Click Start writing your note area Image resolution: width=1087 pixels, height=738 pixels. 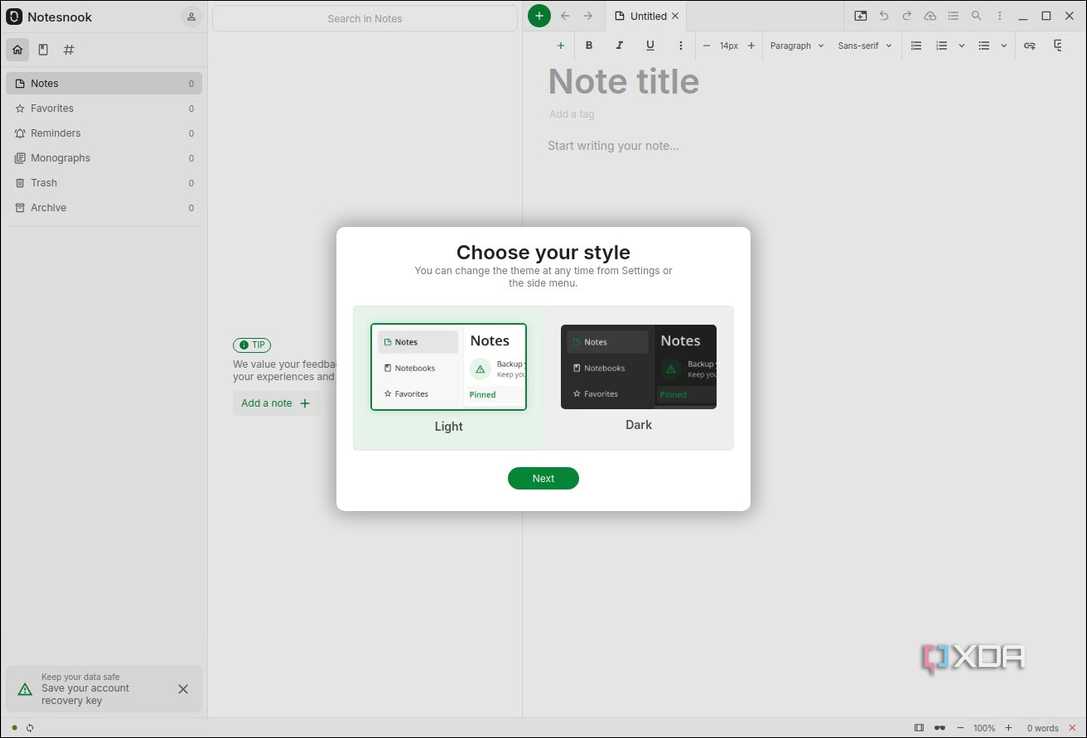[x=613, y=146]
